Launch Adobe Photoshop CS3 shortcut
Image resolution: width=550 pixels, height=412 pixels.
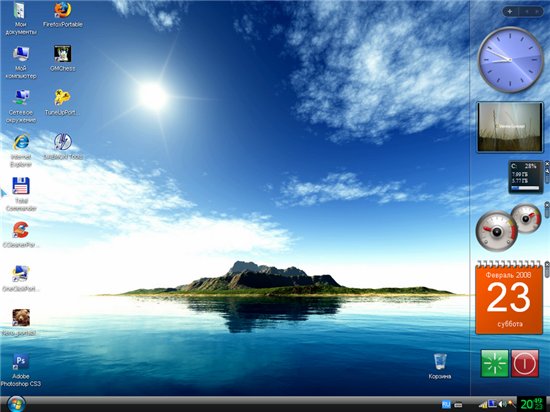21,370
